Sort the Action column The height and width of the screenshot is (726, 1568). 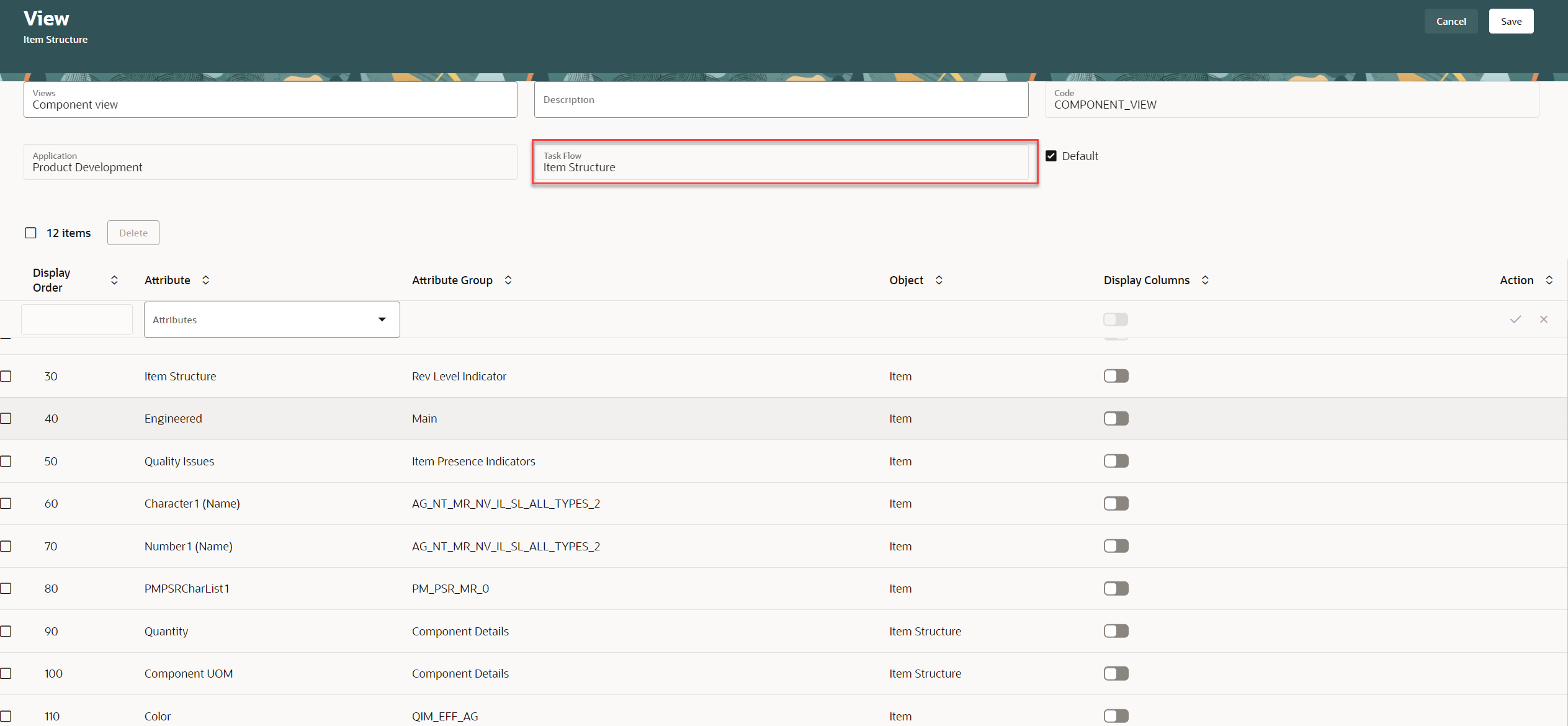pos(1549,280)
